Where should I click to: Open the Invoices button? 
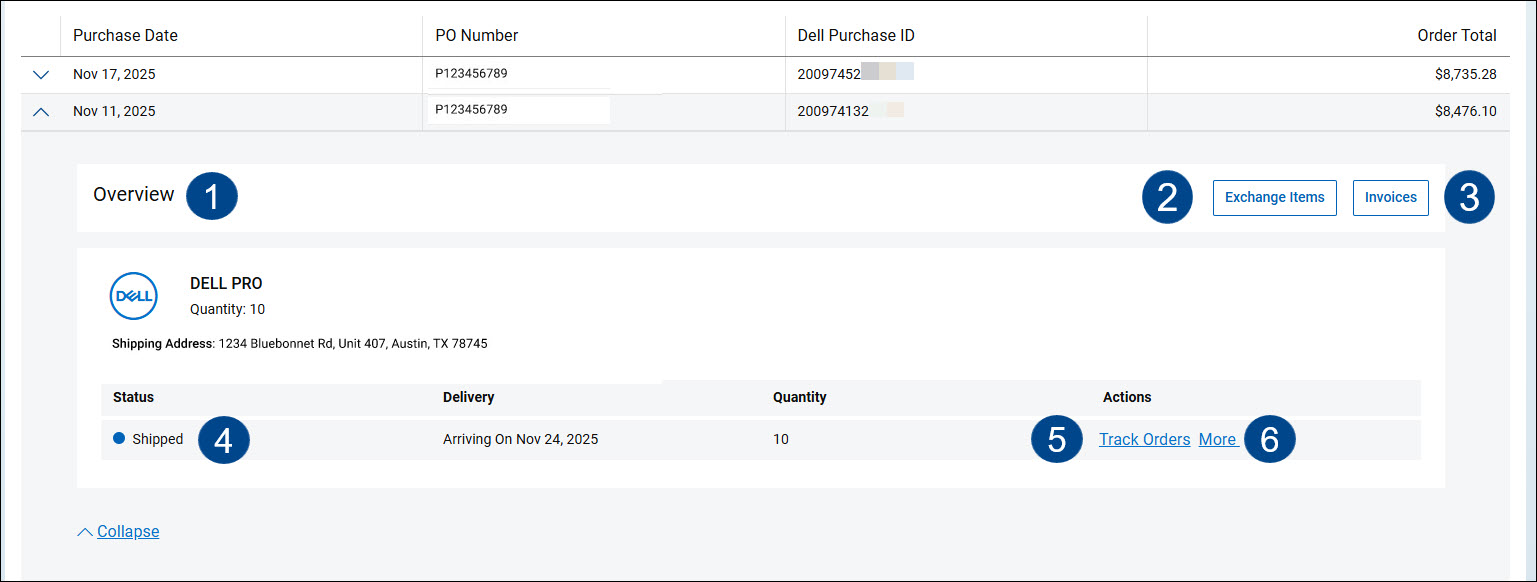pos(1391,197)
